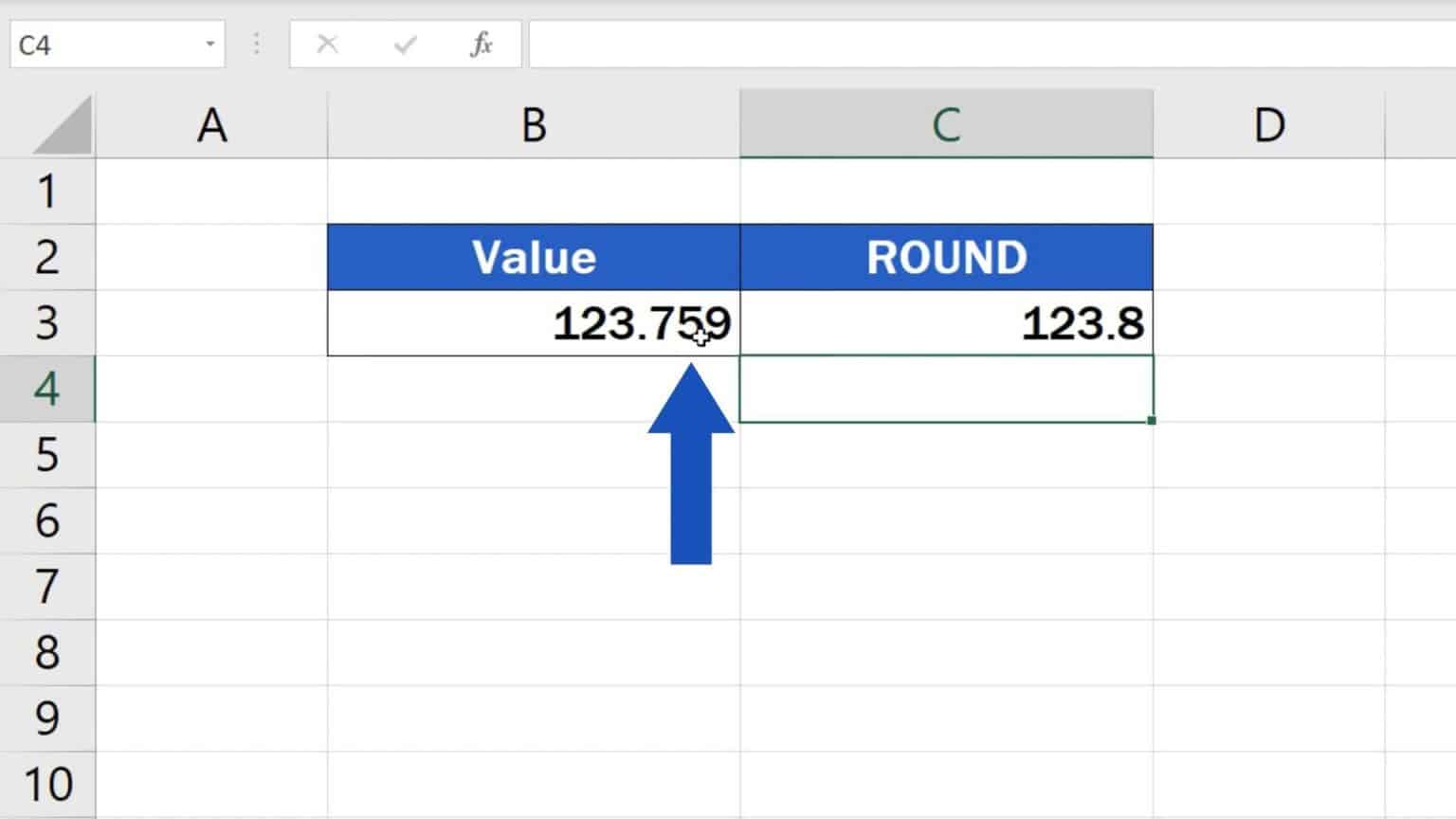Click the ROUND header cell
The width and height of the screenshot is (1456, 819).
click(x=947, y=256)
